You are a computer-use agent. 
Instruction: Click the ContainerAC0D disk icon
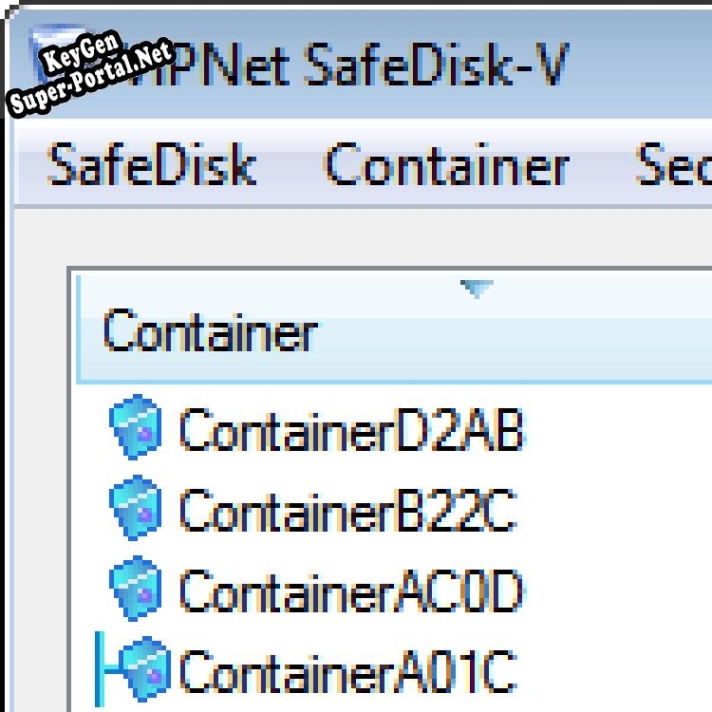pyautogui.click(x=135, y=590)
